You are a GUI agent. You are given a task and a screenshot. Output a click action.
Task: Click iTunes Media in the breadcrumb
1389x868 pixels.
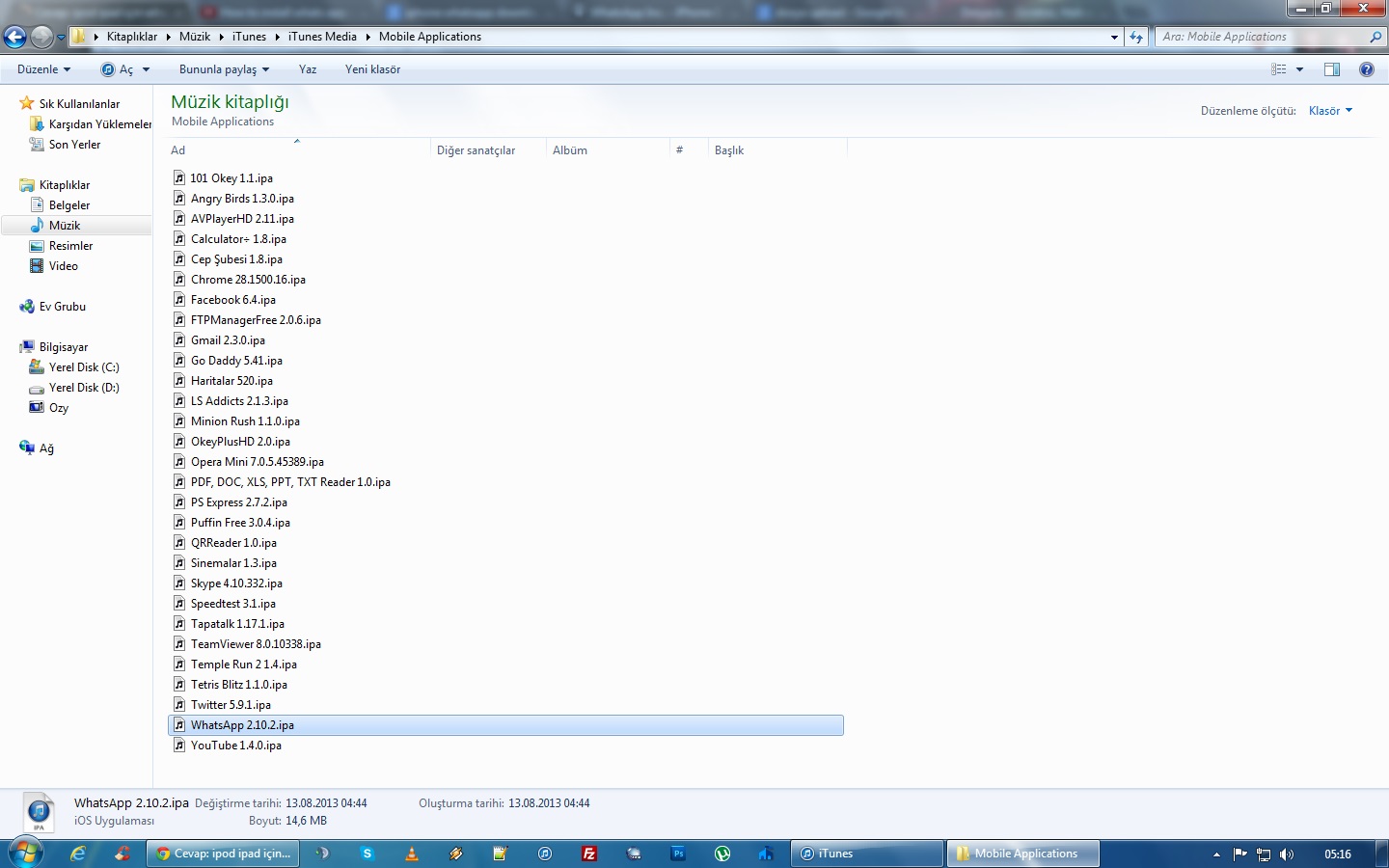(x=322, y=37)
